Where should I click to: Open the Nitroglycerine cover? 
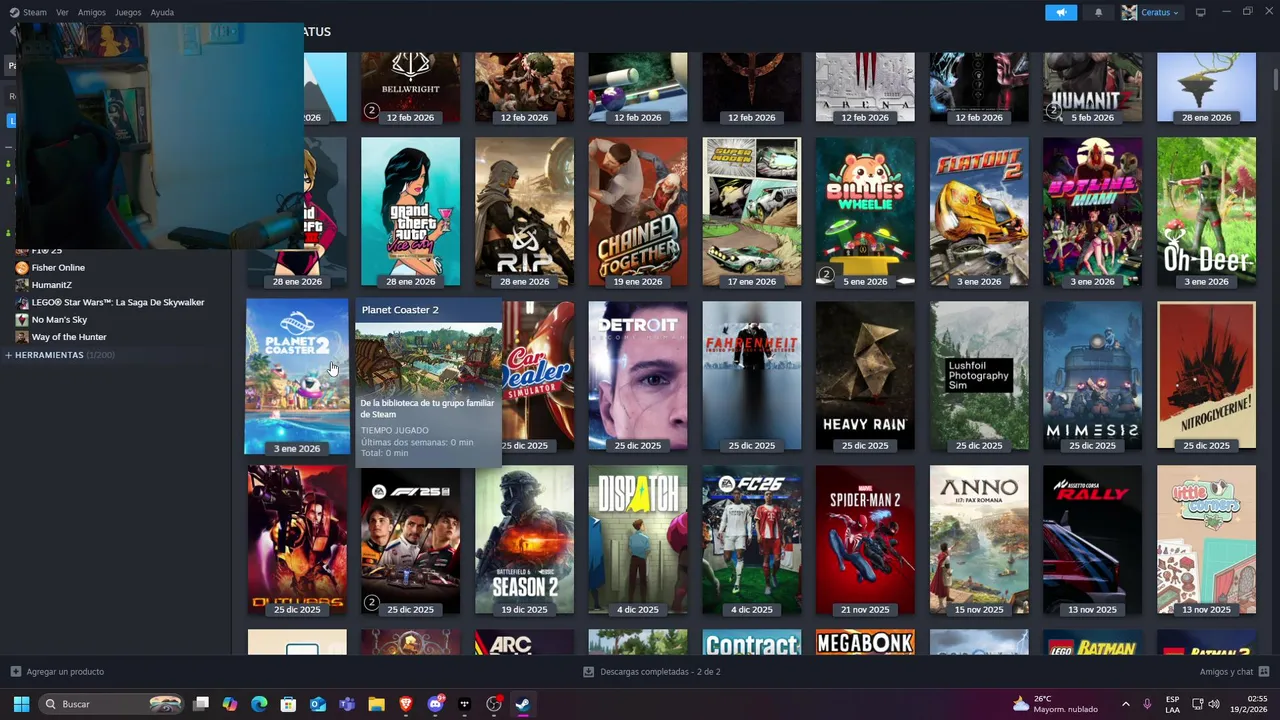point(1206,375)
